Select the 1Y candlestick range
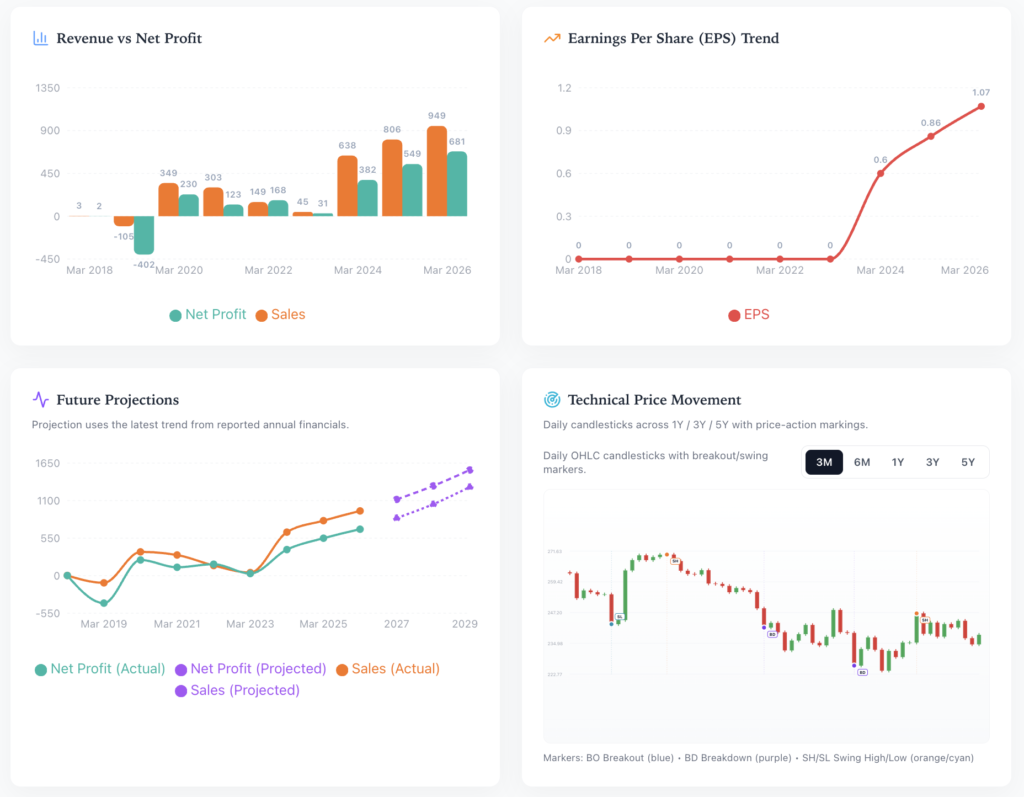The image size is (1024, 797). [x=898, y=462]
